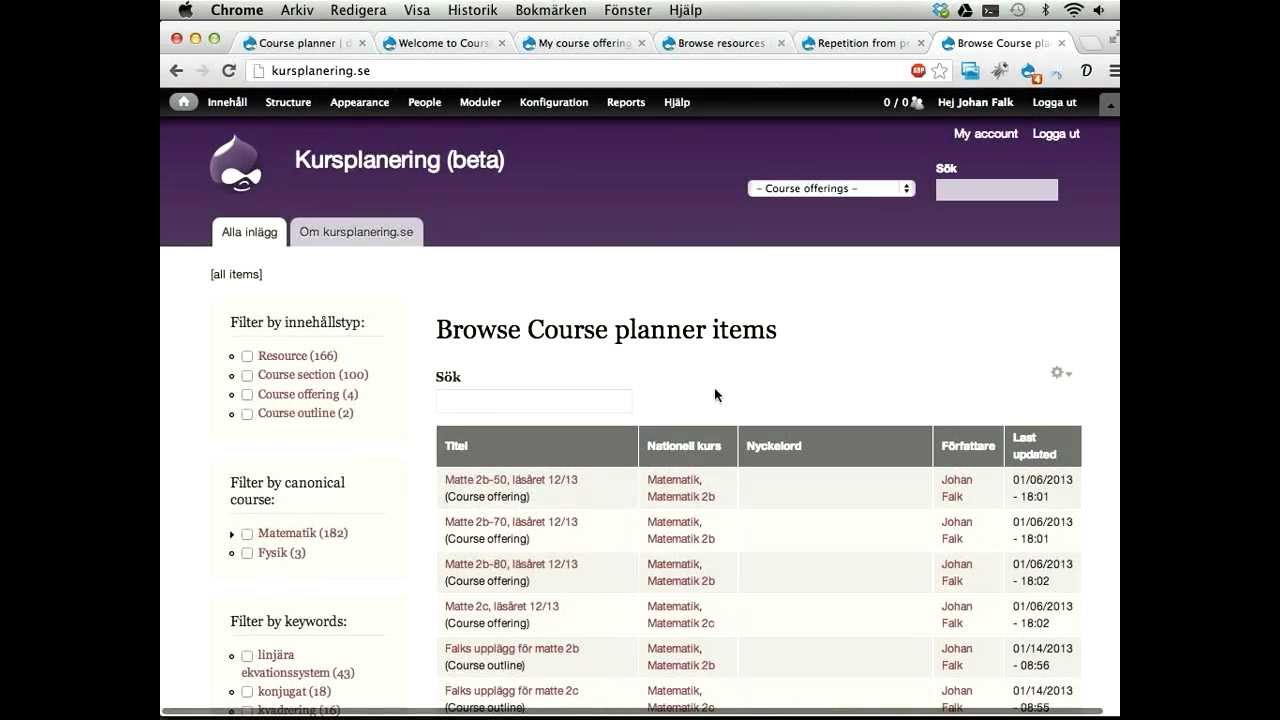Bookmark page with the star icon
Viewport: 1280px width, 720px height.
939,71
